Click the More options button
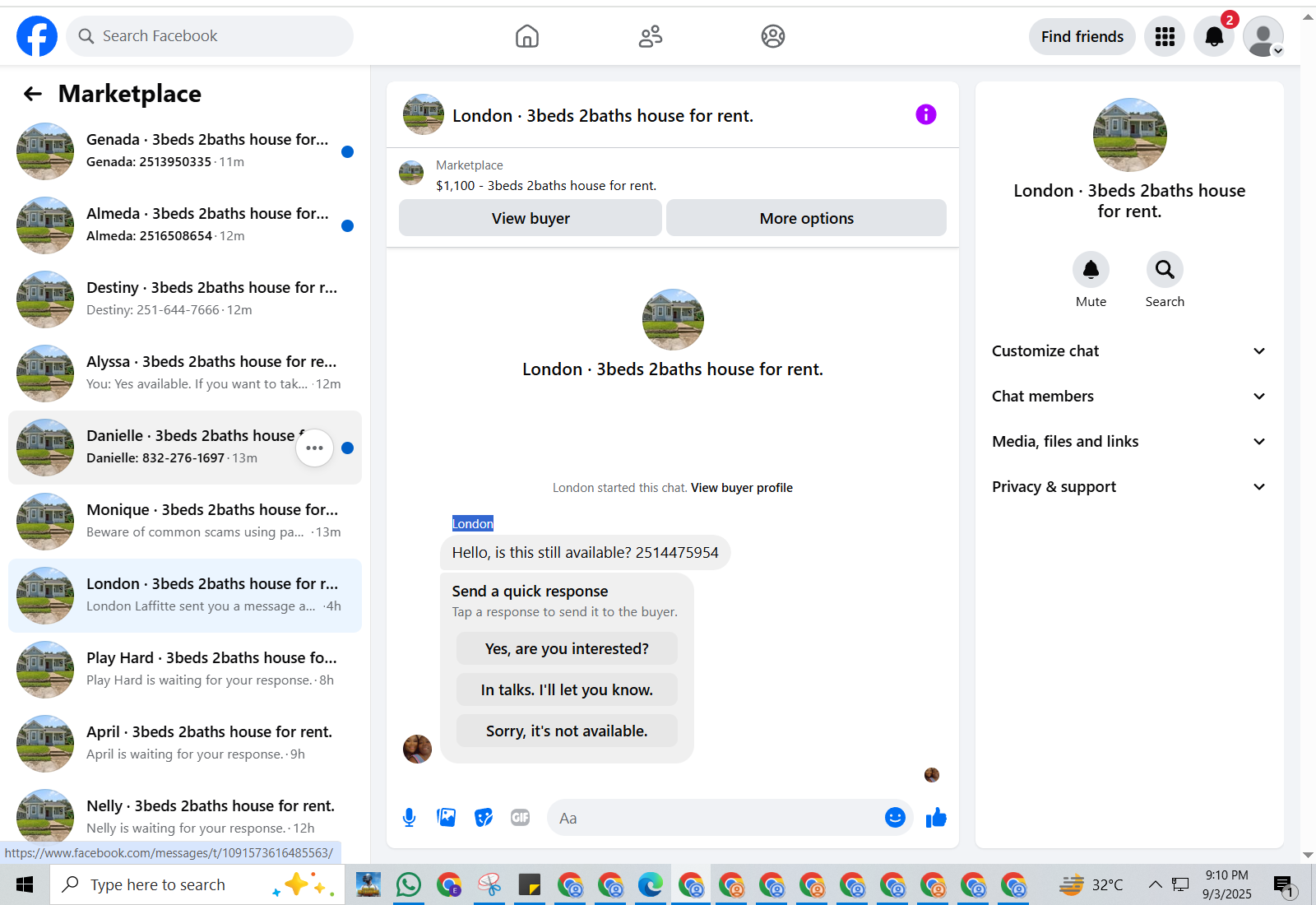Viewport: 1316px width, 905px height. click(806, 218)
